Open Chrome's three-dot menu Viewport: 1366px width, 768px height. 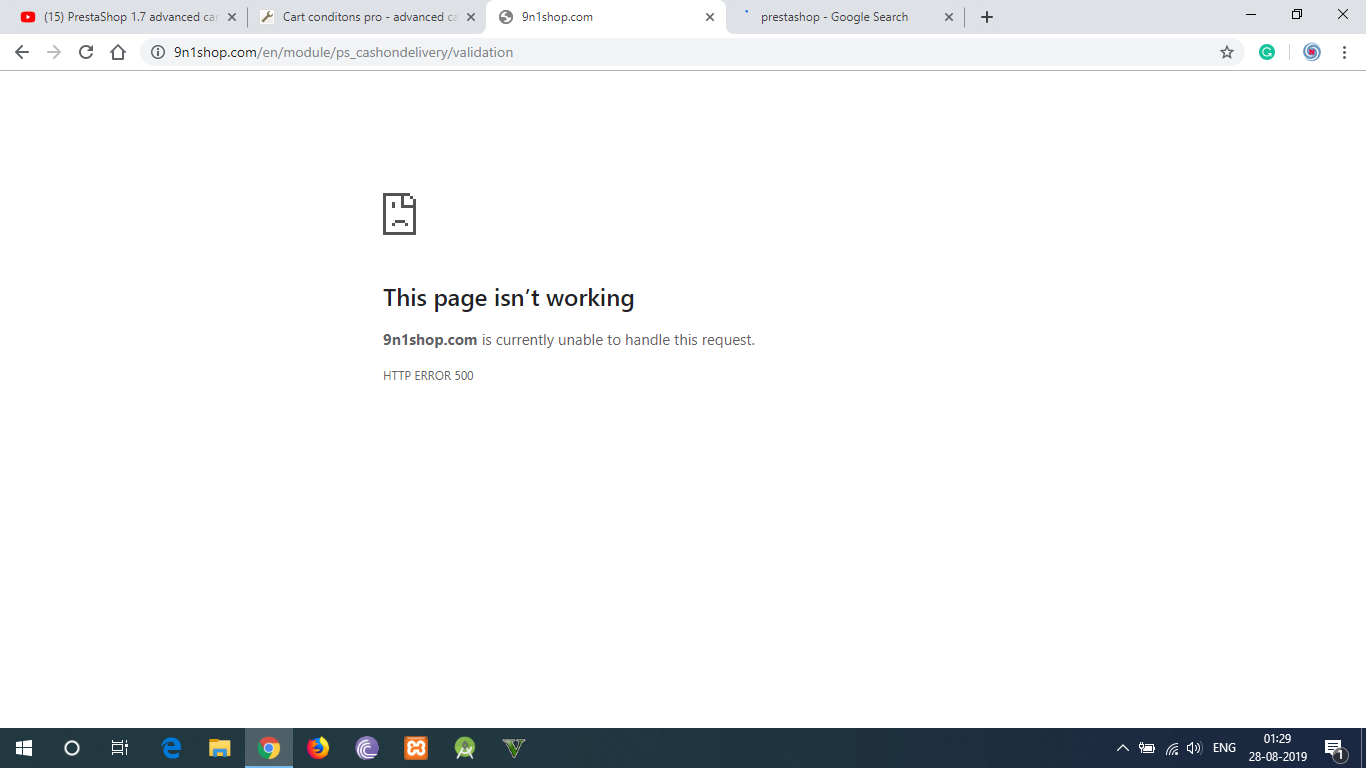[x=1345, y=52]
